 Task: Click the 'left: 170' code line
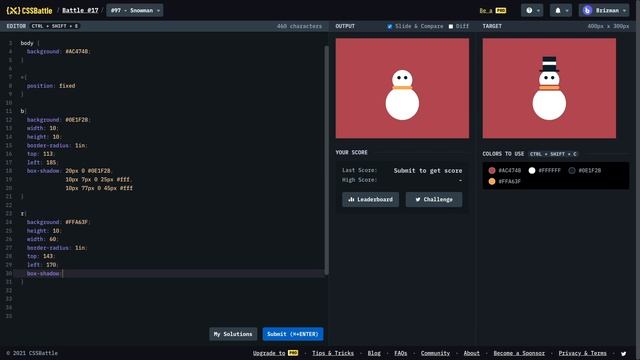click(42, 265)
